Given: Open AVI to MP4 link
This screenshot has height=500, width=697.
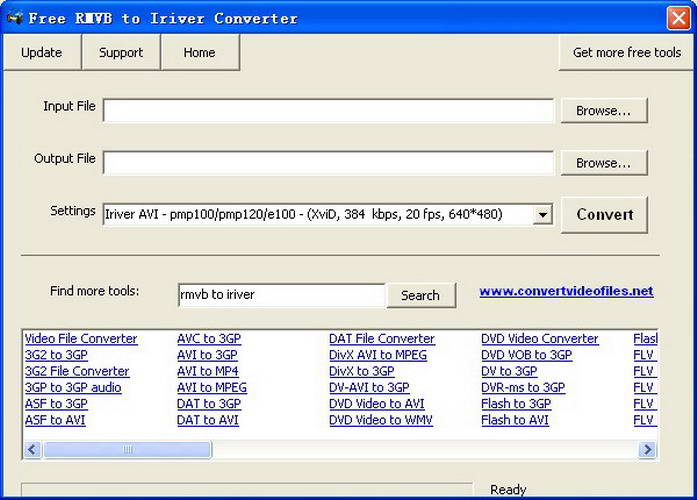Looking at the screenshot, I should tap(208, 371).
